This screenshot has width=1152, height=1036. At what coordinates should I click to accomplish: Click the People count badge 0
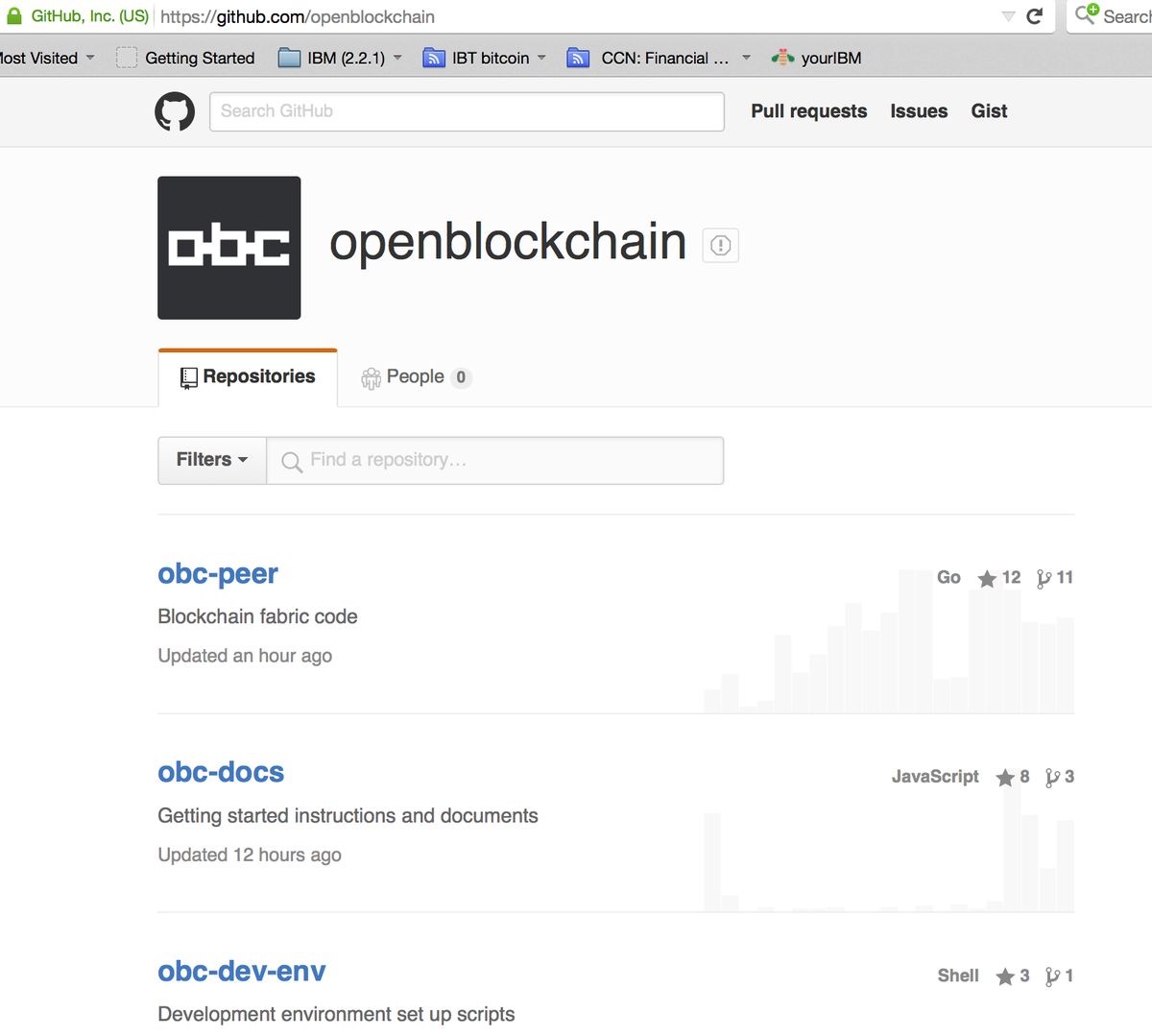[461, 377]
